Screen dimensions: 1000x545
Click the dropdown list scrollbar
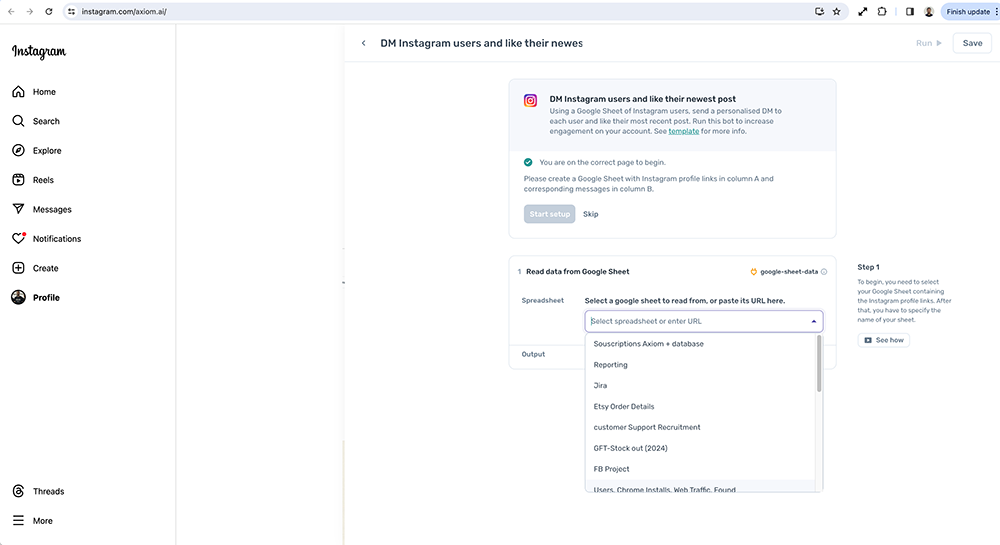[819, 363]
